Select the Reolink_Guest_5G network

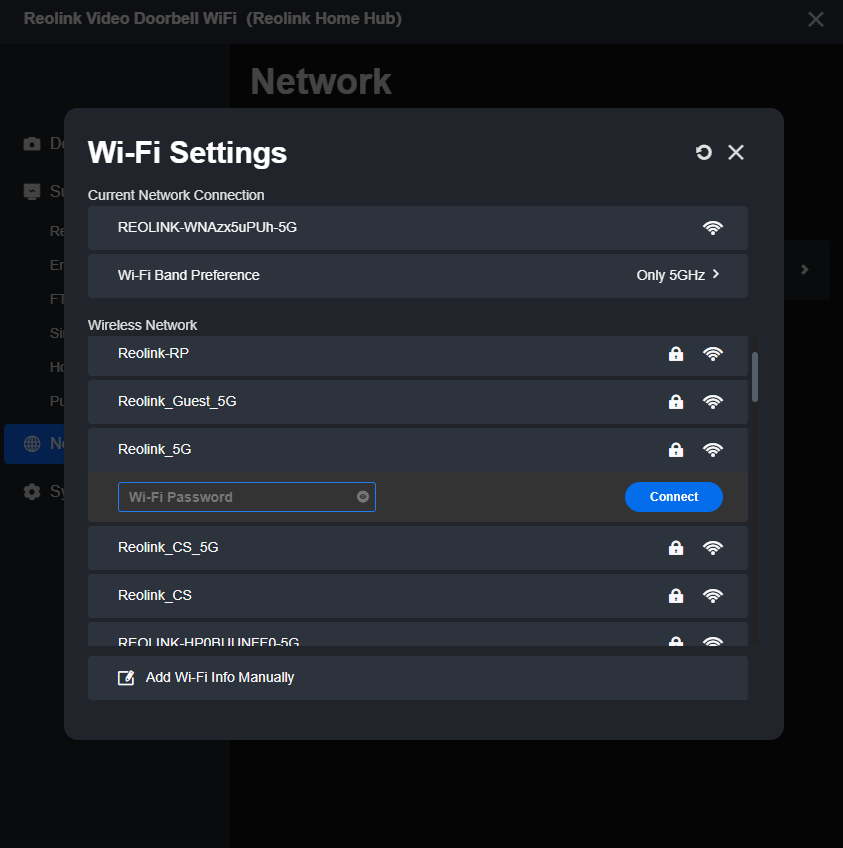pyautogui.click(x=417, y=402)
